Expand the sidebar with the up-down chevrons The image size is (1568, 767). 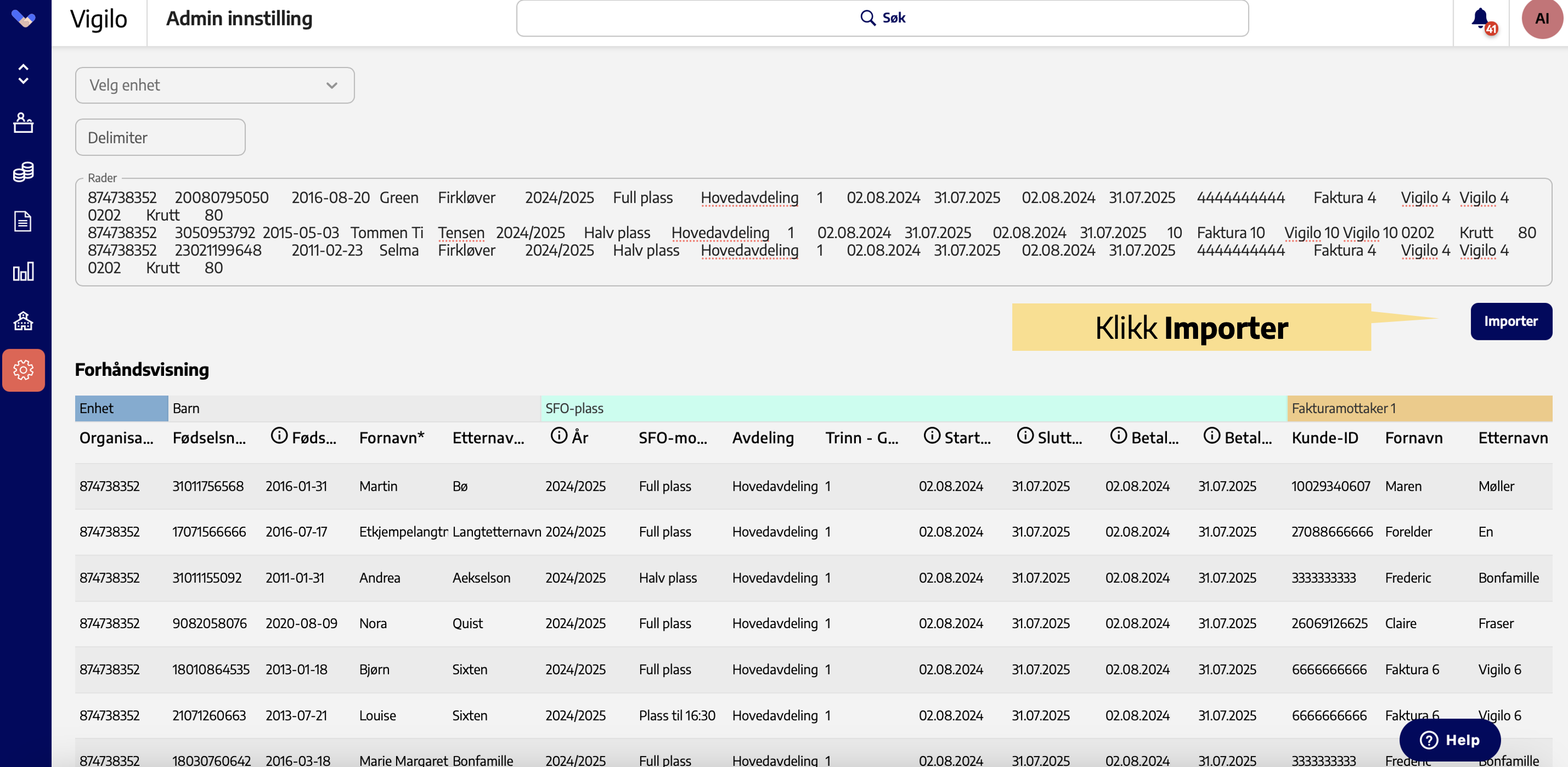coord(23,74)
